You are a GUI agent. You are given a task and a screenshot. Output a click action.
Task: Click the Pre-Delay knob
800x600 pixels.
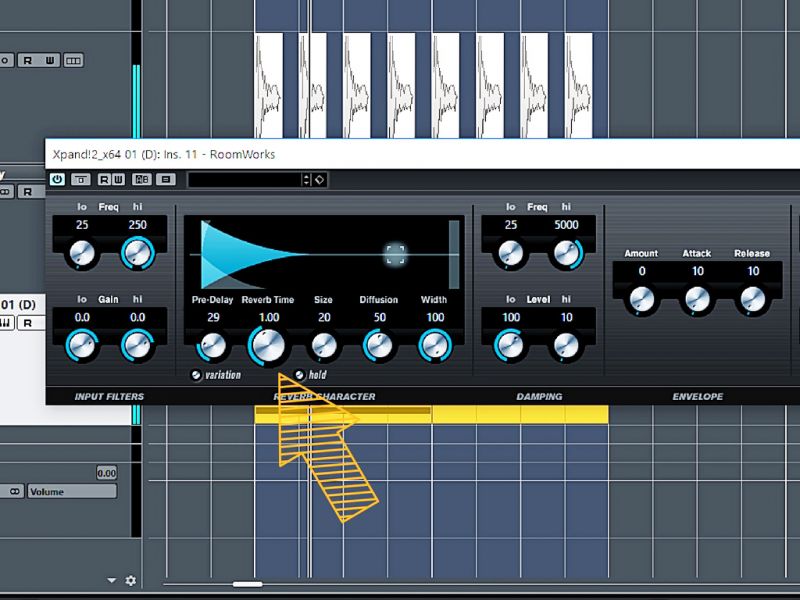pyautogui.click(x=213, y=345)
